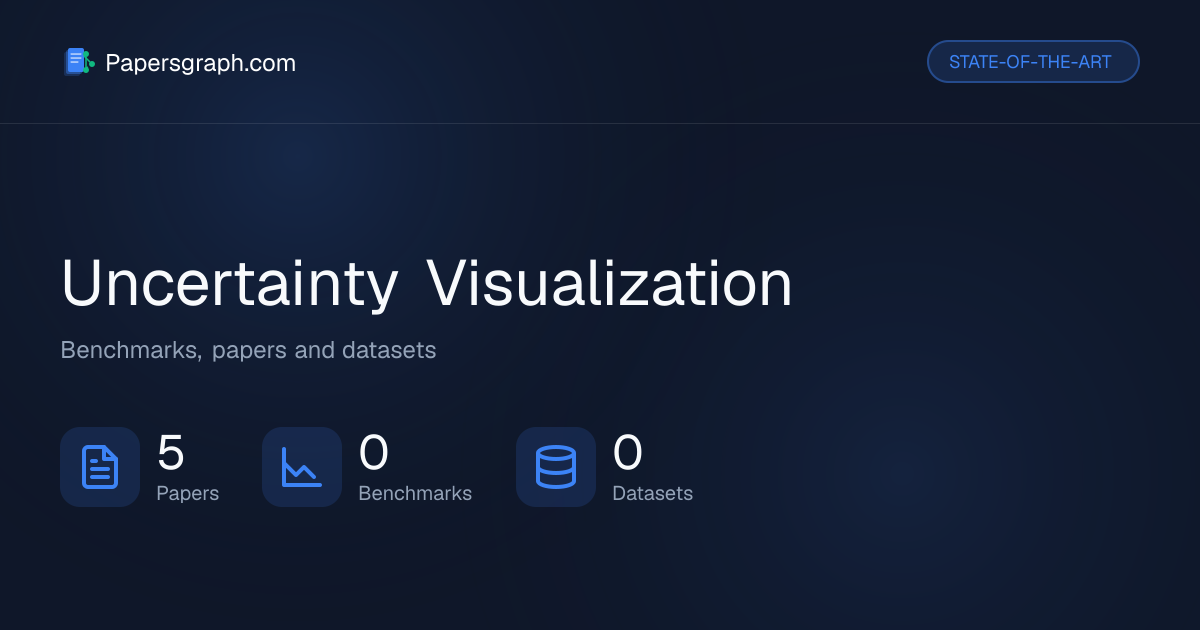This screenshot has width=1200, height=630.
Task: Click the number 5 above Papers
Action: 171,452
